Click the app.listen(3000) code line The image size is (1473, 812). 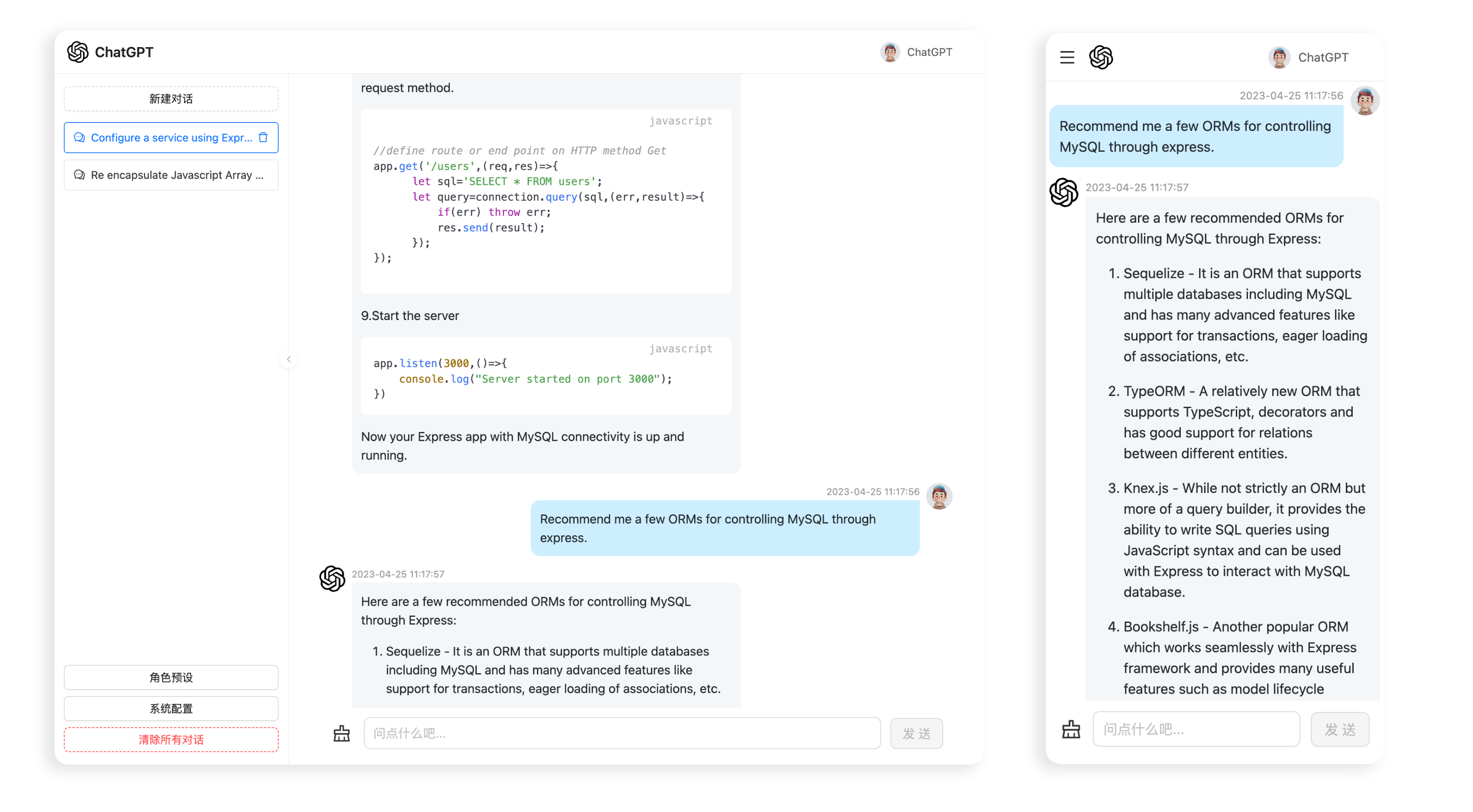tap(440, 363)
